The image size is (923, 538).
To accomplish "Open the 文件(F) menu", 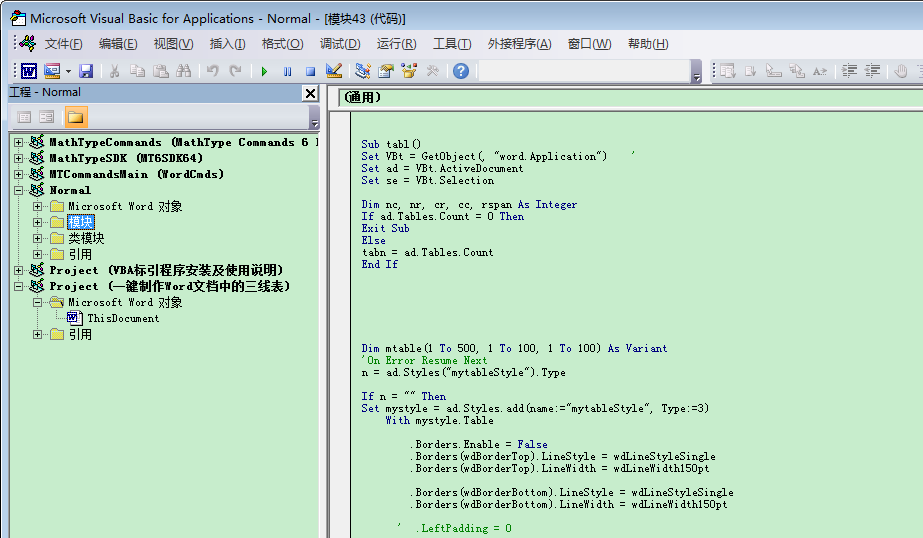I will (64, 44).
